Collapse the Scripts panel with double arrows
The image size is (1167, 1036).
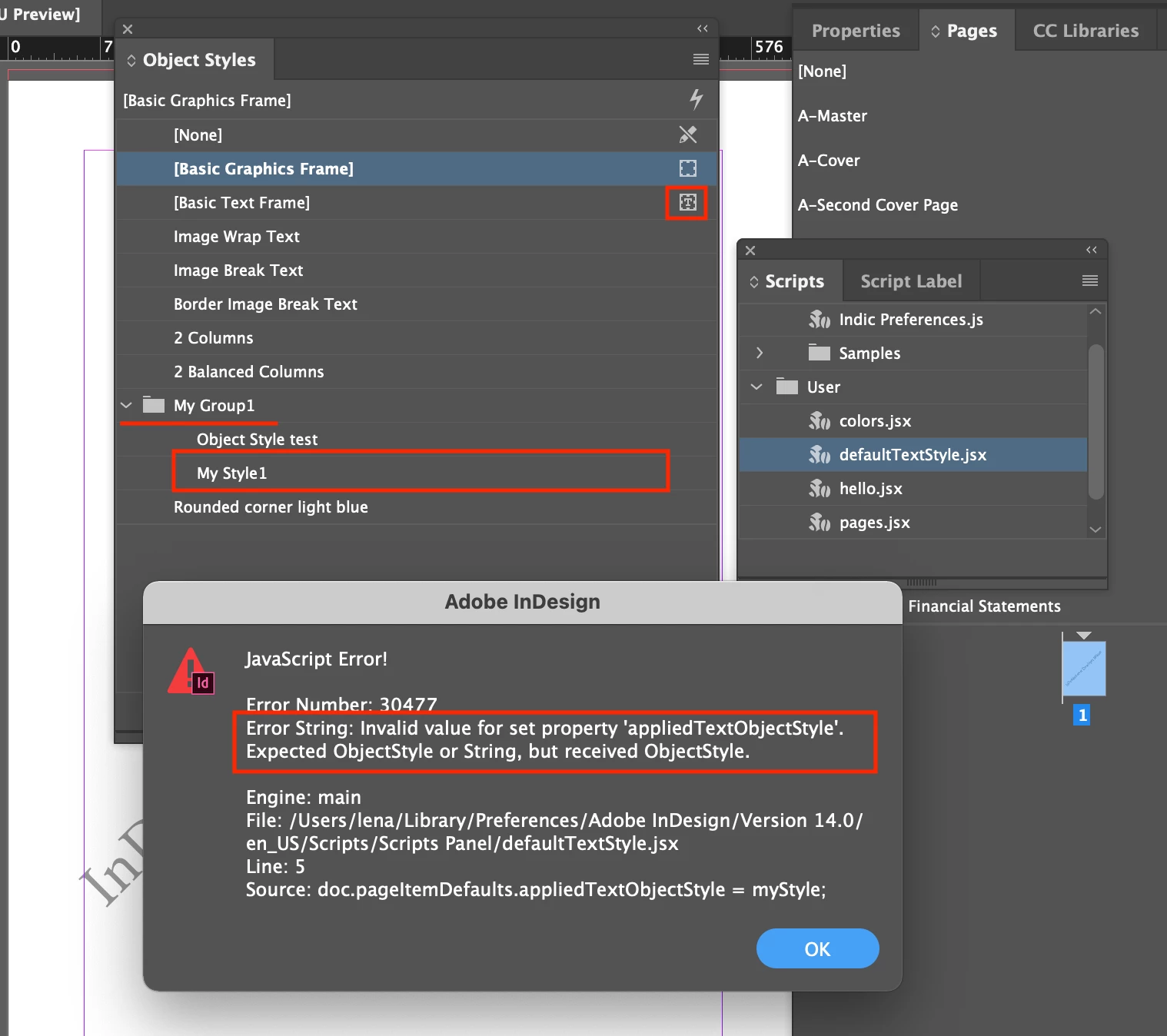click(1092, 250)
